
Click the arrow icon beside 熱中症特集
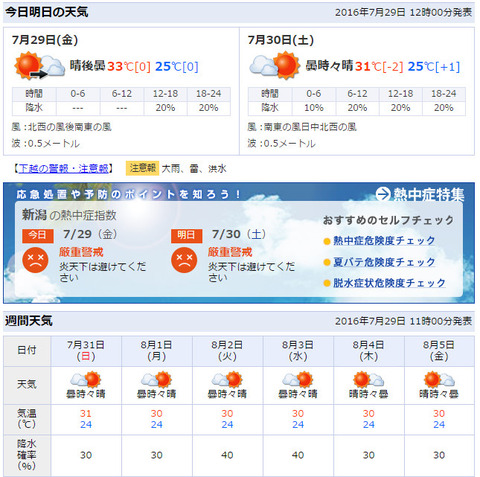click(383, 194)
